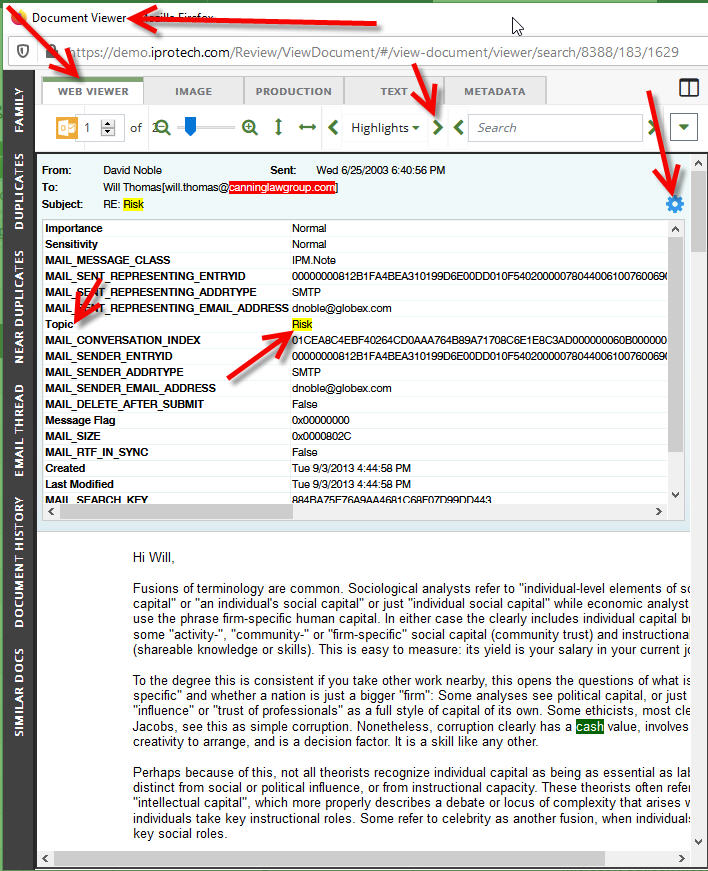Click the zoom level slider handle
This screenshot has height=871, width=708.
point(190,126)
